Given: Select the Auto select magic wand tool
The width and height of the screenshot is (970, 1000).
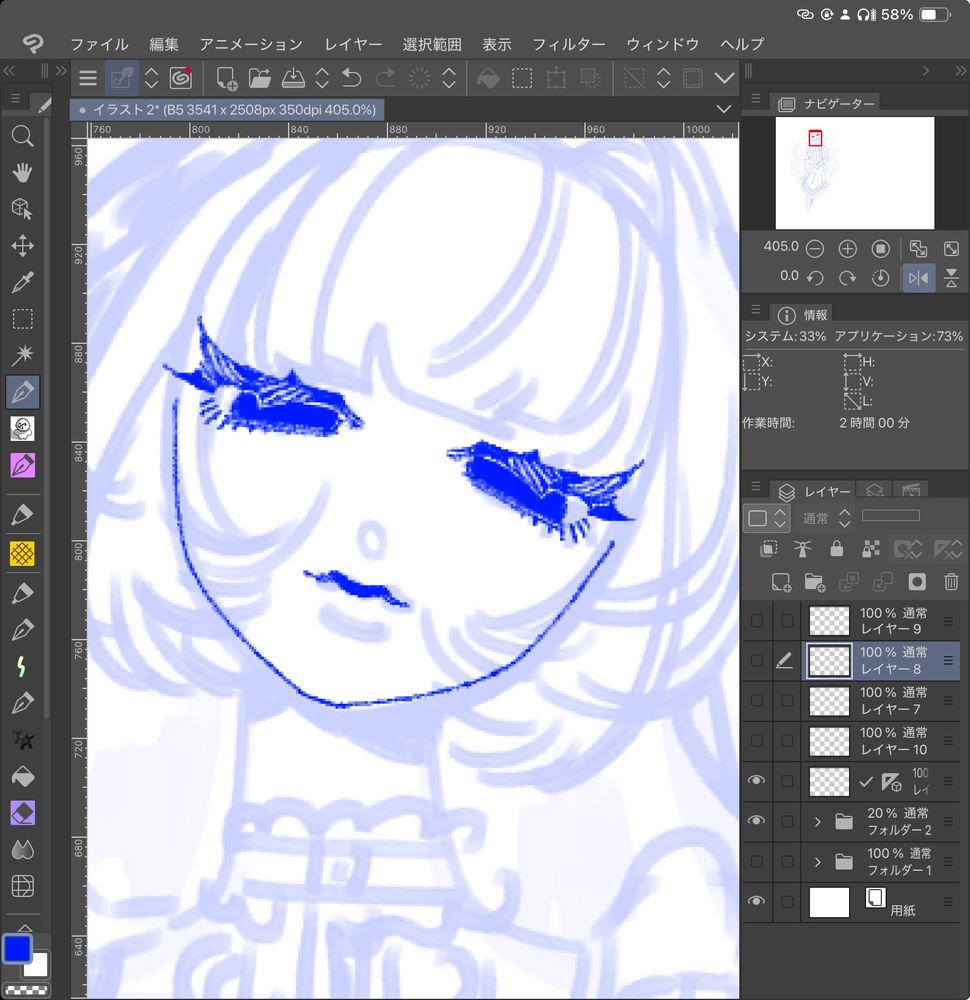Looking at the screenshot, I should click(22, 355).
